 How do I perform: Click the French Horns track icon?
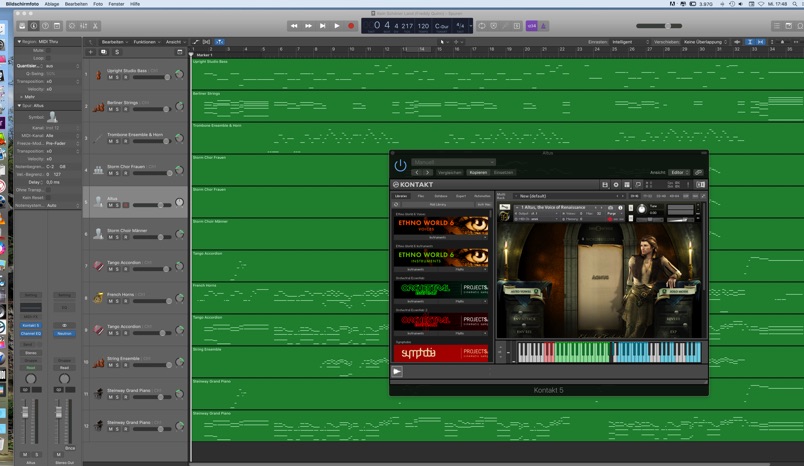pos(98,298)
